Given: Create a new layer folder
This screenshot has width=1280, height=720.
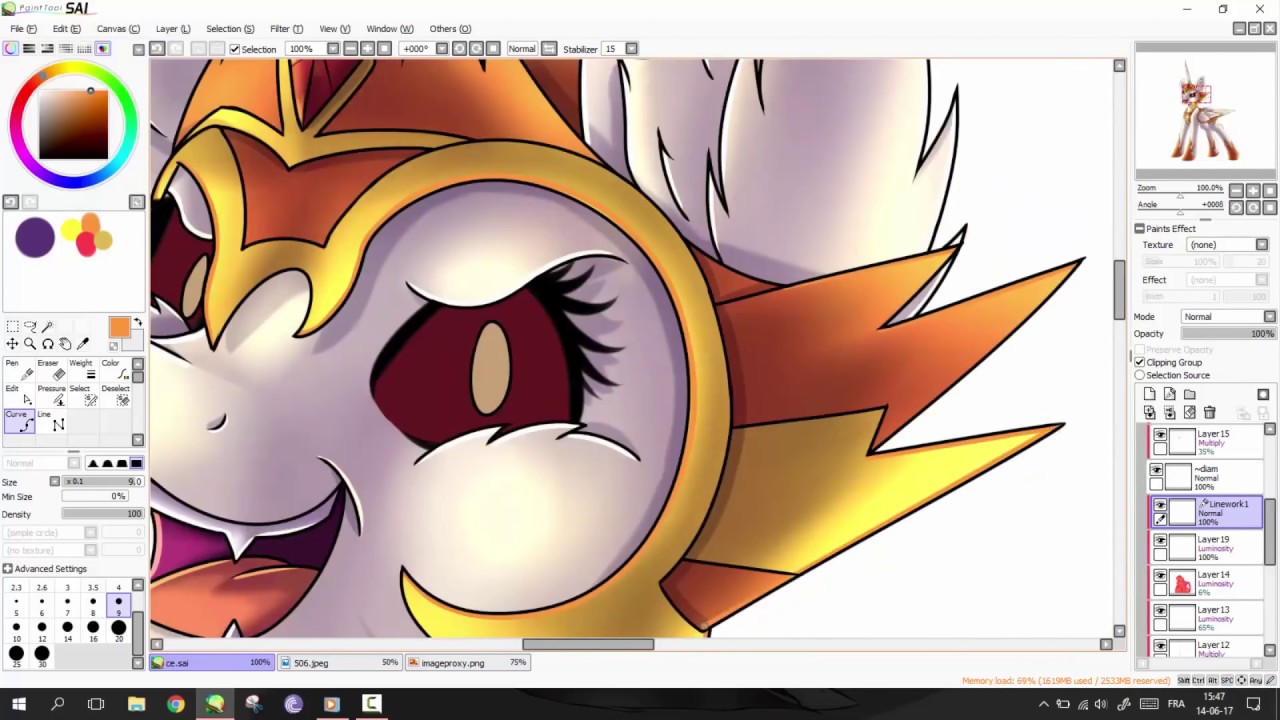Looking at the screenshot, I should point(1189,394).
